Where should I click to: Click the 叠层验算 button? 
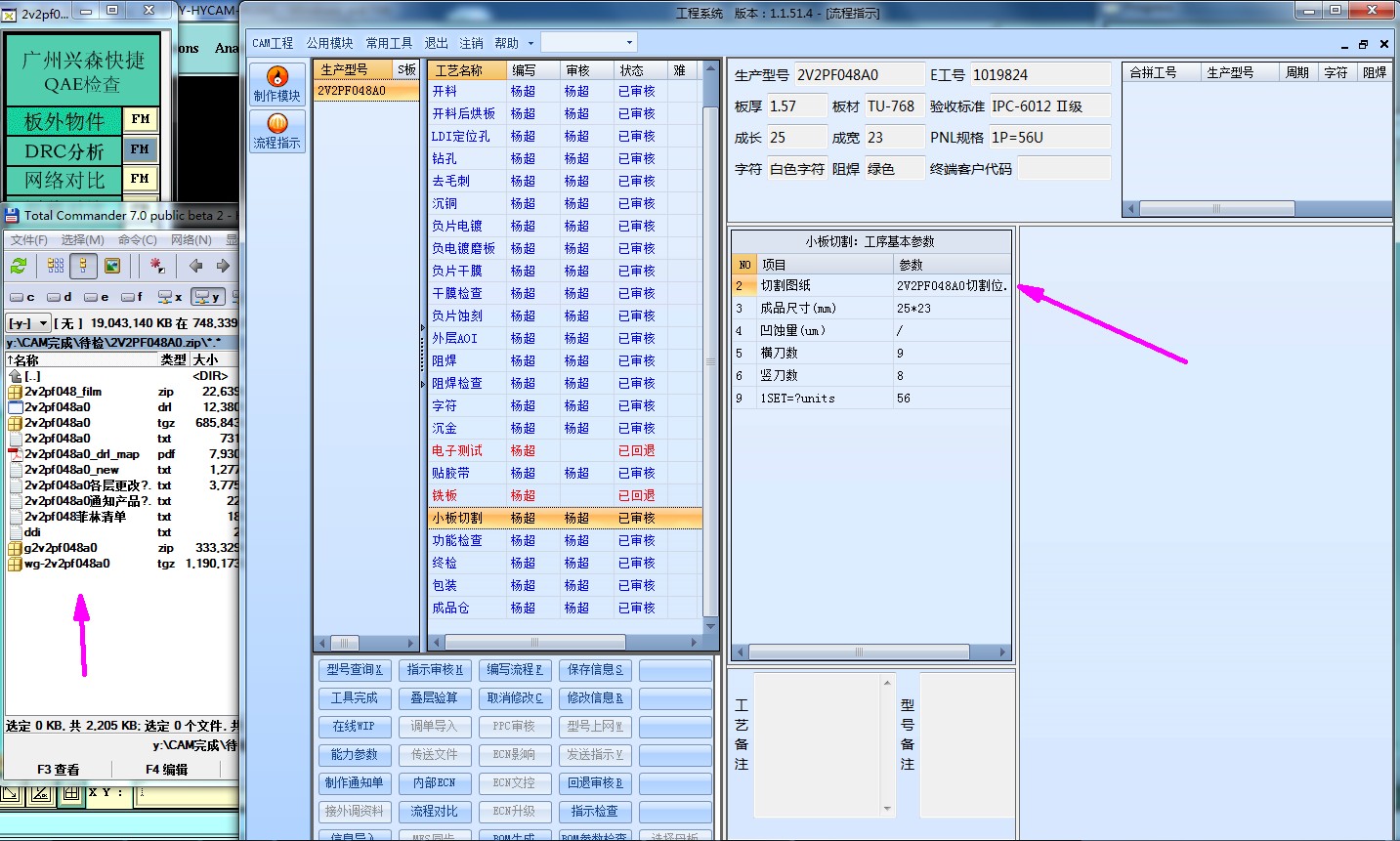(435, 698)
